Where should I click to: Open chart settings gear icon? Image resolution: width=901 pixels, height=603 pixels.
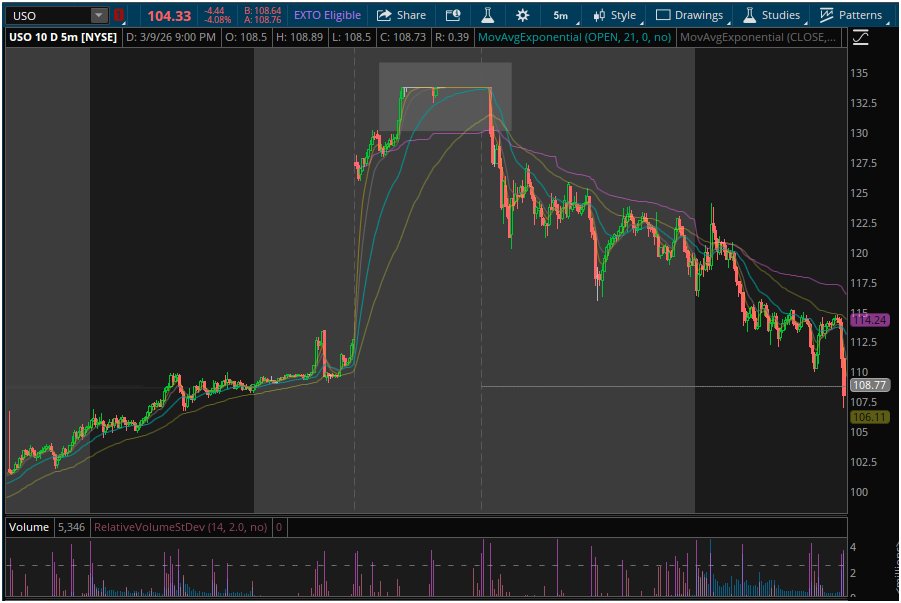pos(522,16)
